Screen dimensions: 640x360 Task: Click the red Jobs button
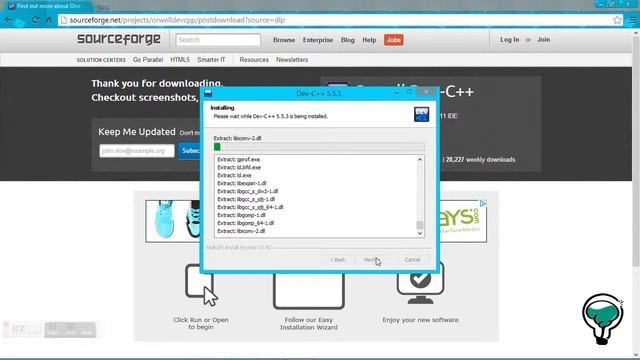coord(393,40)
